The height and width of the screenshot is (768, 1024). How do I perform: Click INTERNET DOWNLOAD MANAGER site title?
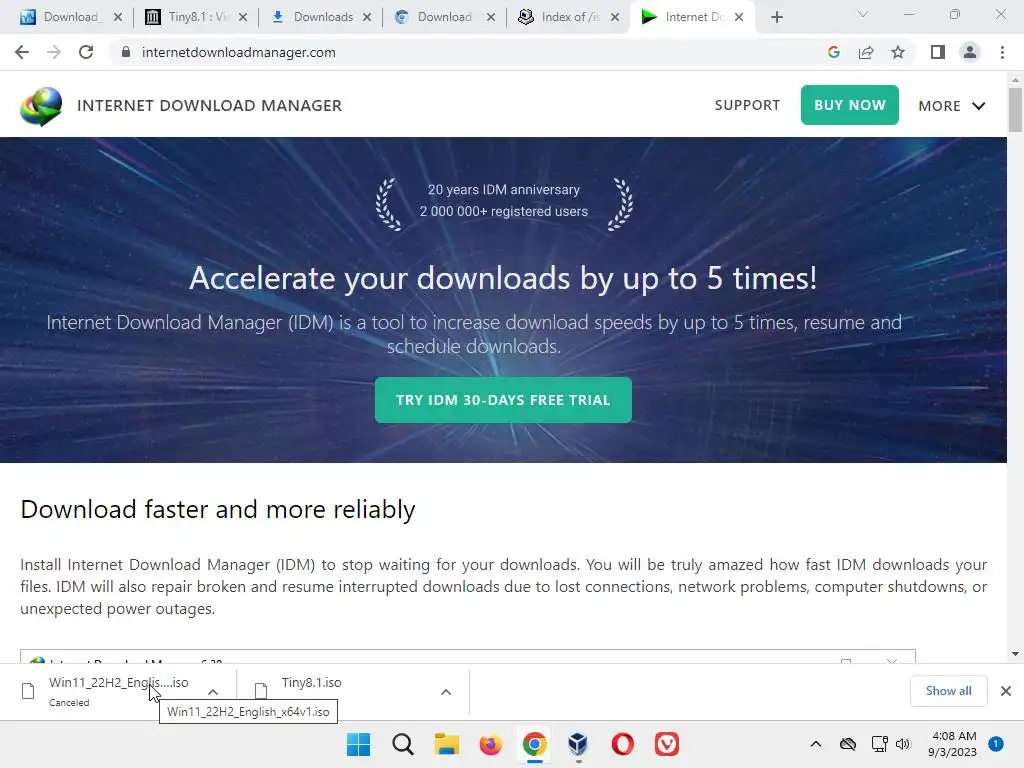click(210, 105)
